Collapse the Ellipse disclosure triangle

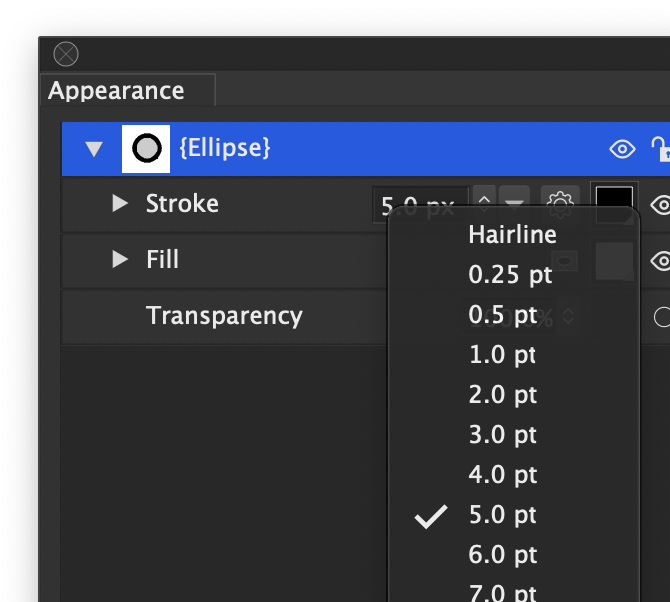click(94, 150)
